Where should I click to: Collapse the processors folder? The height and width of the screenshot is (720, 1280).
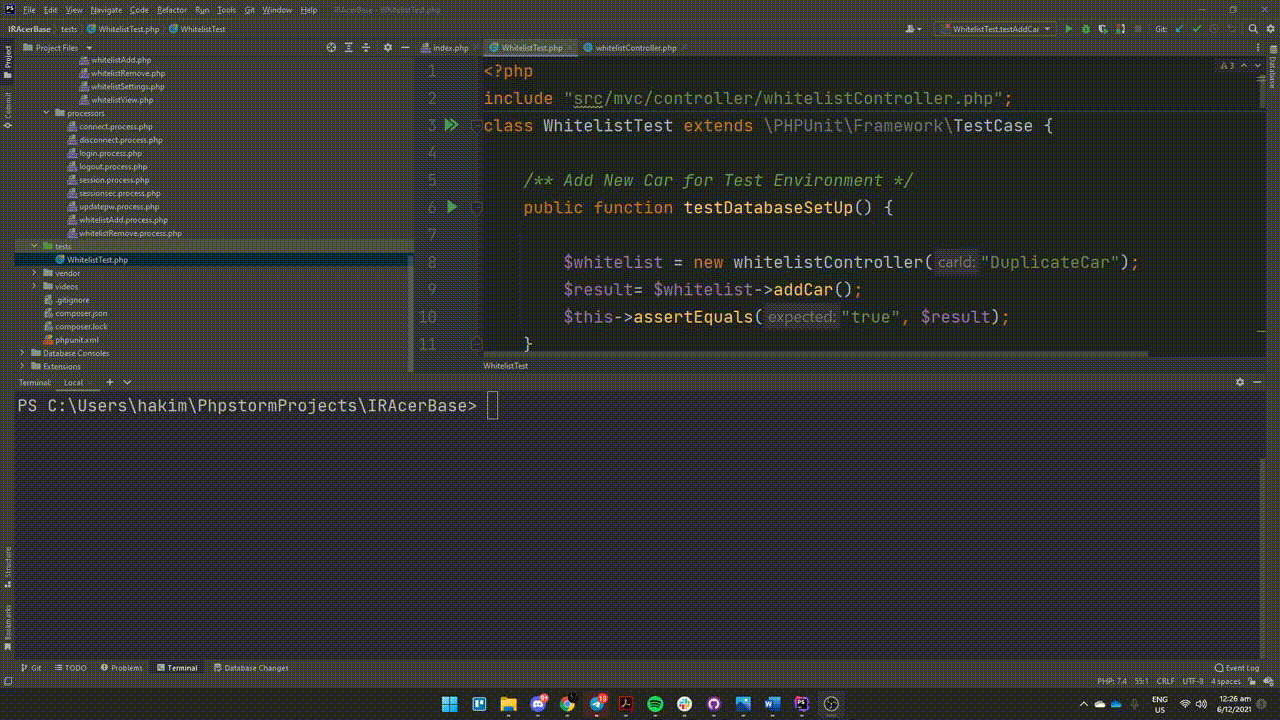[46, 113]
